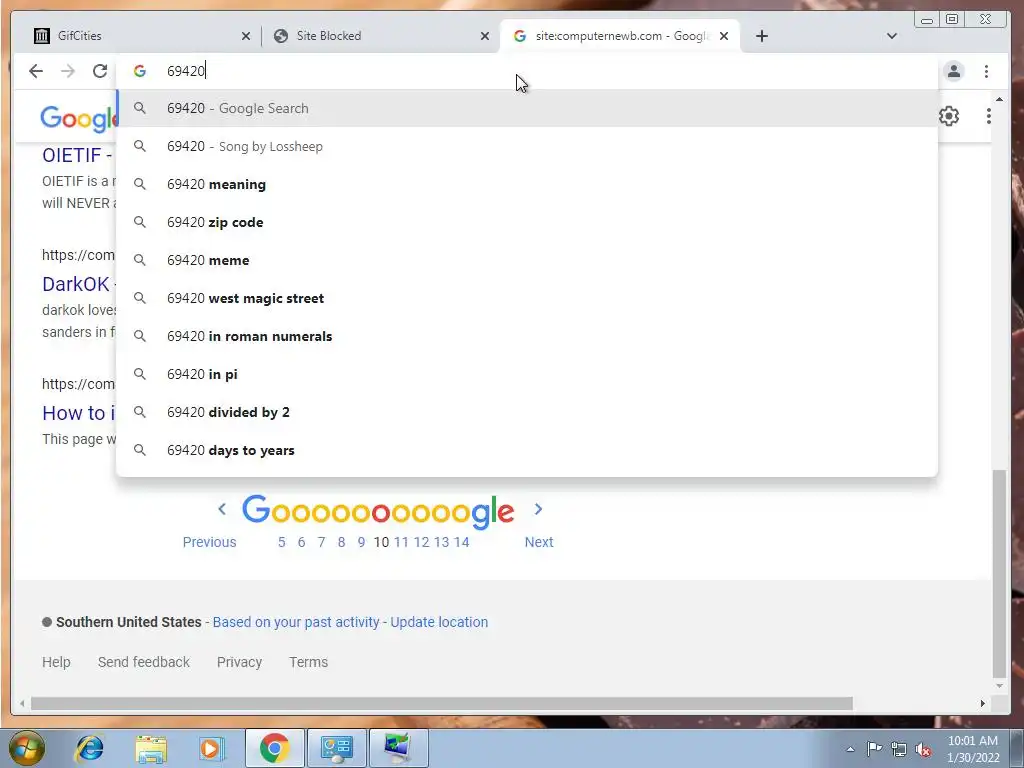
Task: Open the Chrome profile avatar menu
Action: click(x=953, y=71)
